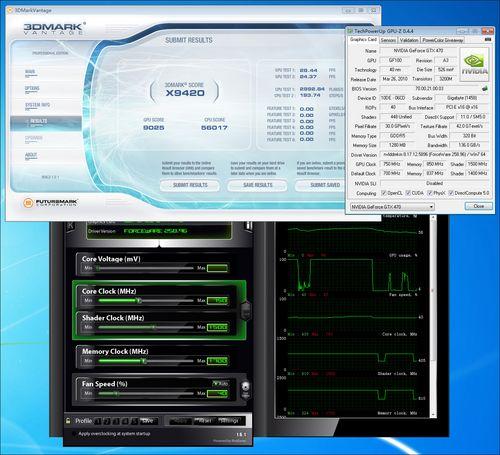Toggle the DirectCompute 5.0 checkbox
Viewport: 500px width, 455px height.
(x=451, y=193)
